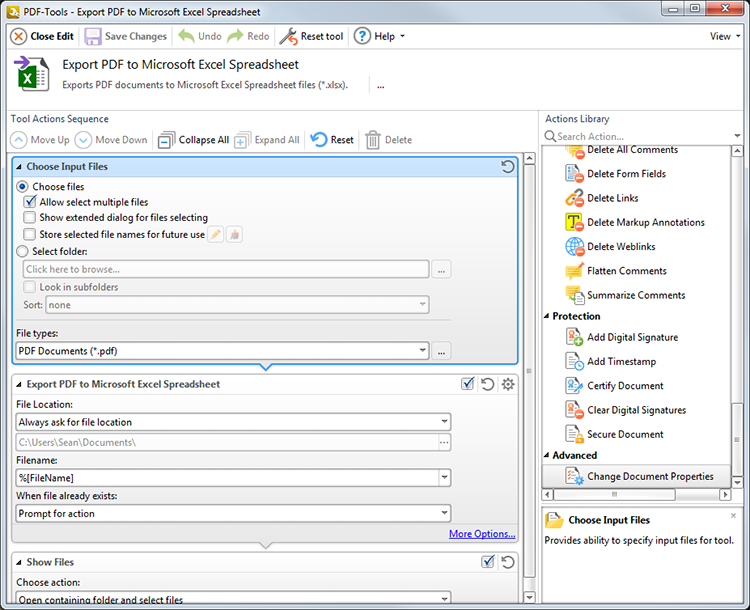Image resolution: width=750 pixels, height=610 pixels.
Task: Click the Redo arrow
Action: [x=235, y=36]
